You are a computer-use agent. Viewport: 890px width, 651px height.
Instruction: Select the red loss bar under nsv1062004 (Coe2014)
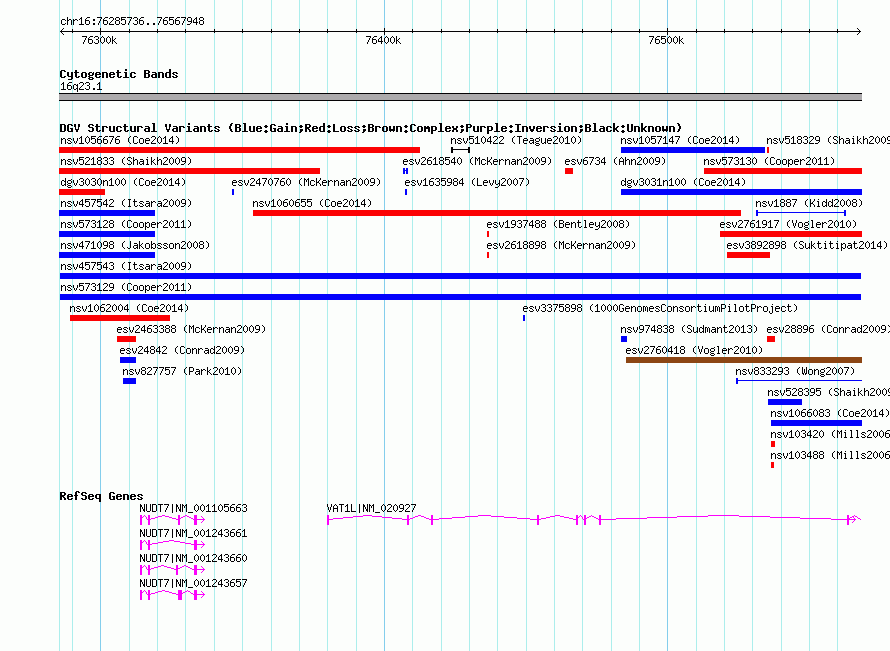(x=120, y=318)
